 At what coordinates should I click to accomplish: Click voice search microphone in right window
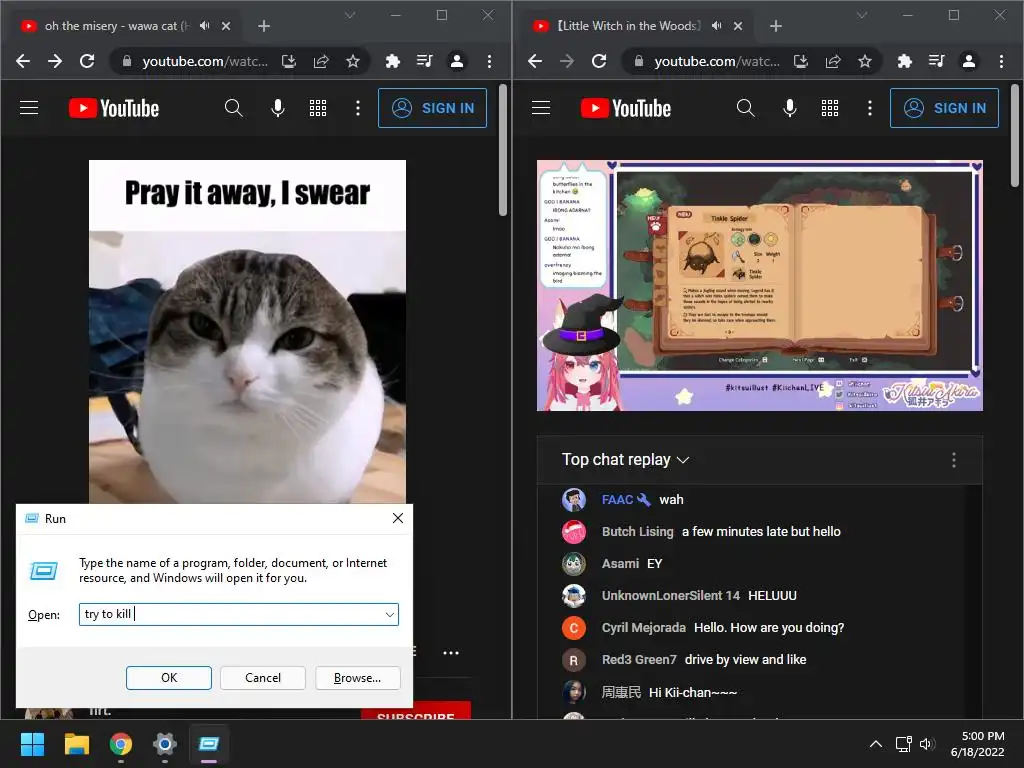[x=790, y=108]
